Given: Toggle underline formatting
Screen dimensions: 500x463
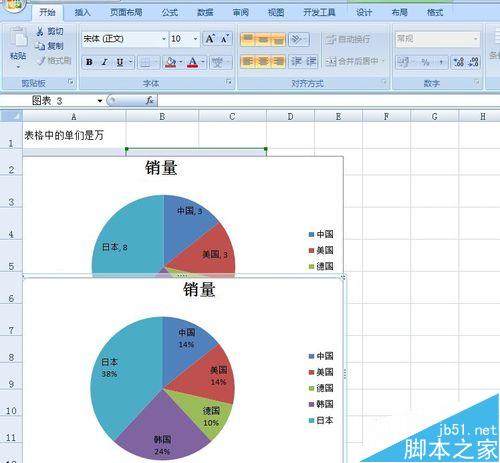Looking at the screenshot, I should pyautogui.click(x=120, y=62).
